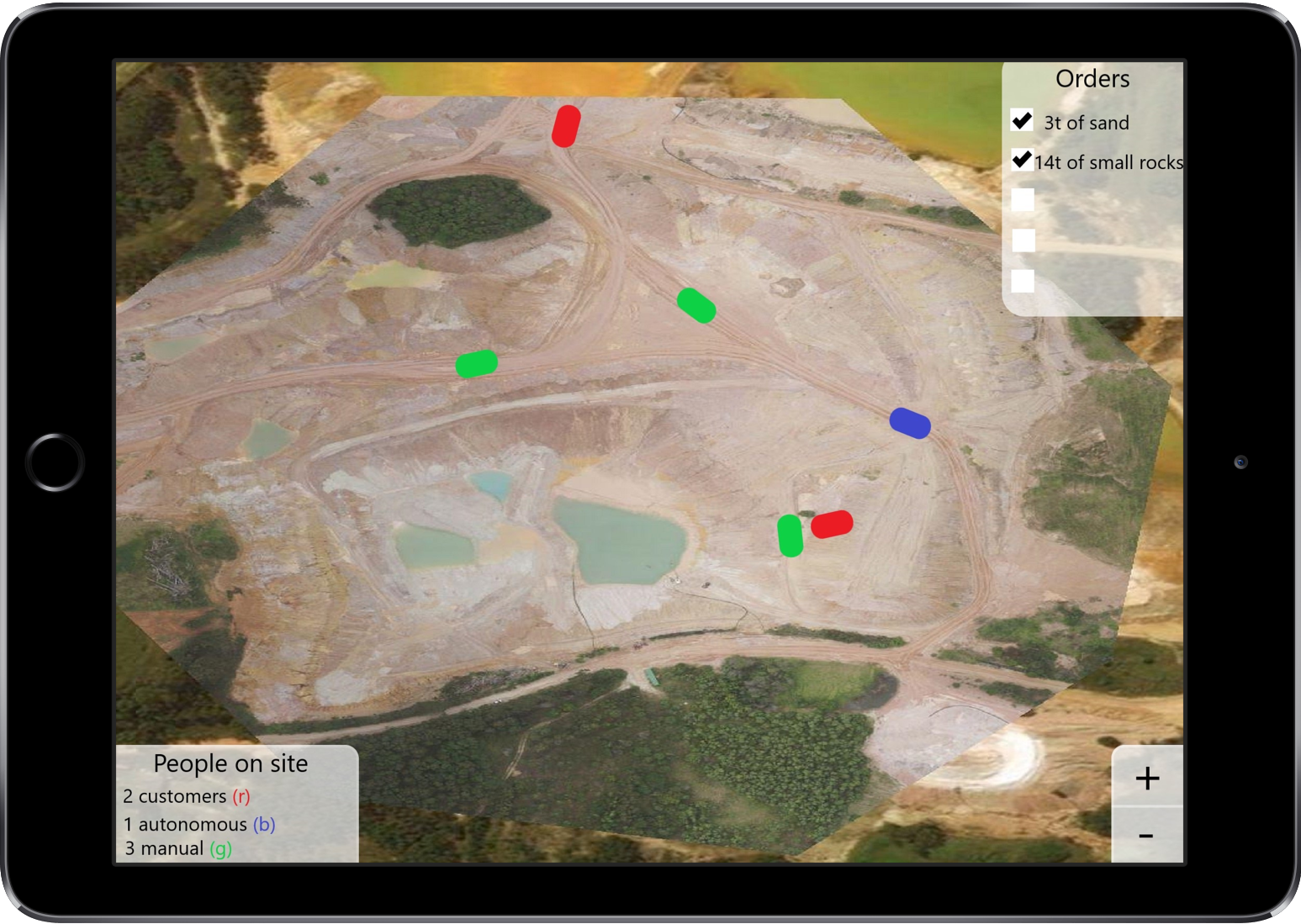Uncheck the "14t of small rocks" order checkbox
The width and height of the screenshot is (1301, 924).
[1022, 160]
